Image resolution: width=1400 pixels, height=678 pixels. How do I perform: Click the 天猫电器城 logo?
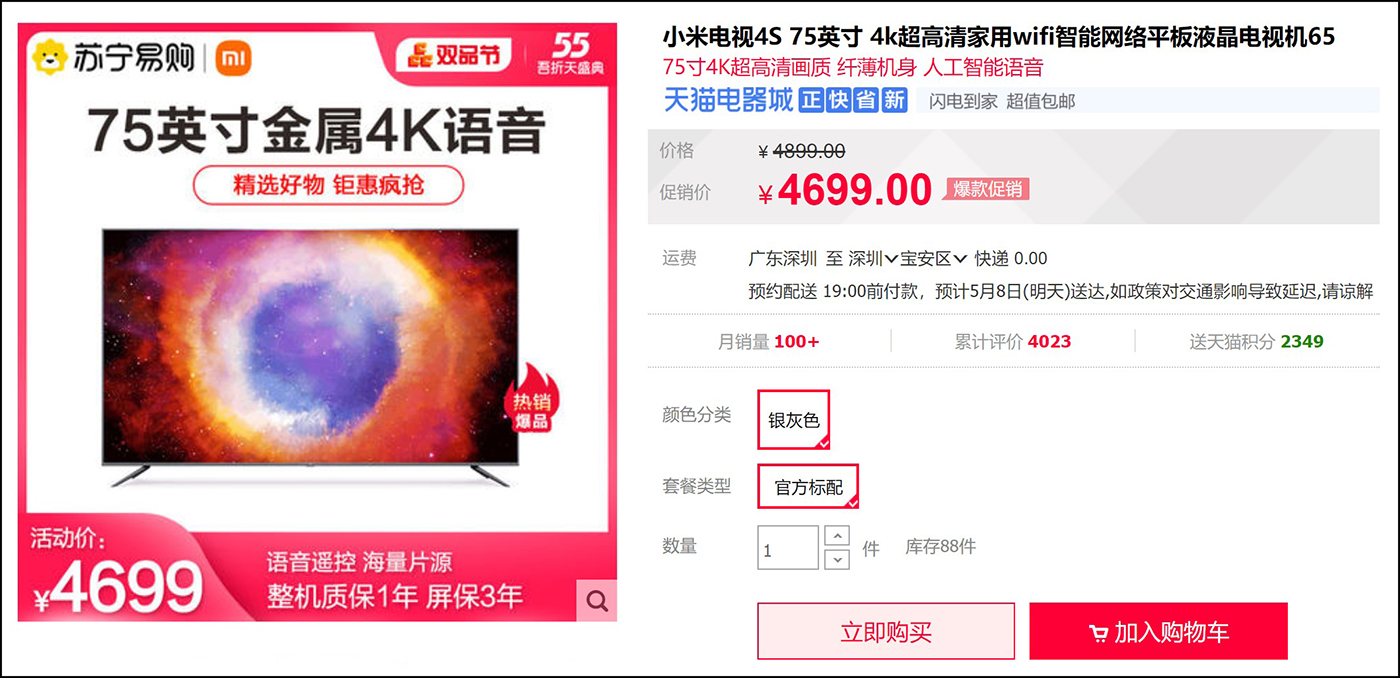coord(729,100)
